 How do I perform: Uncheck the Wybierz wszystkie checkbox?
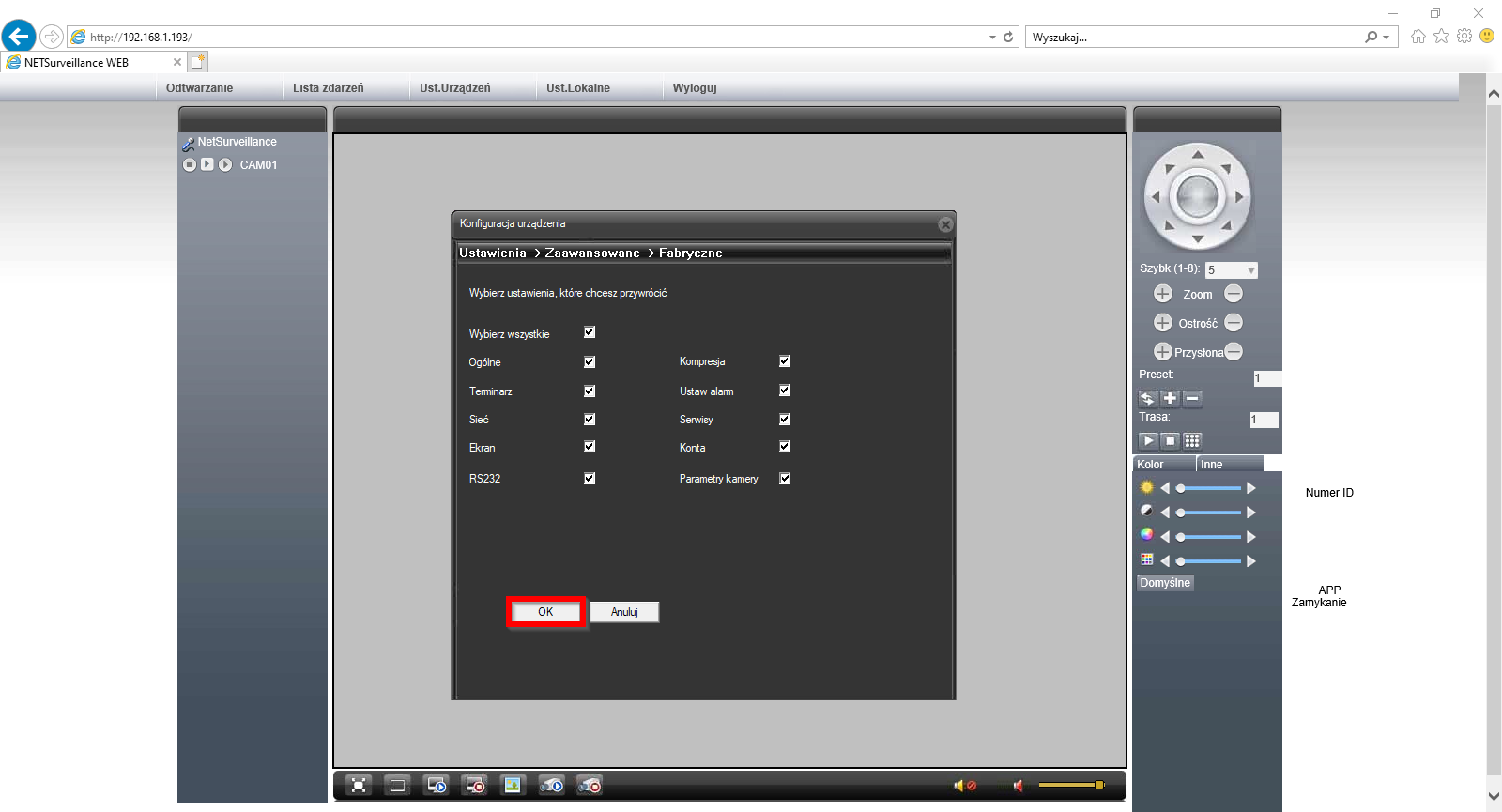click(x=590, y=332)
